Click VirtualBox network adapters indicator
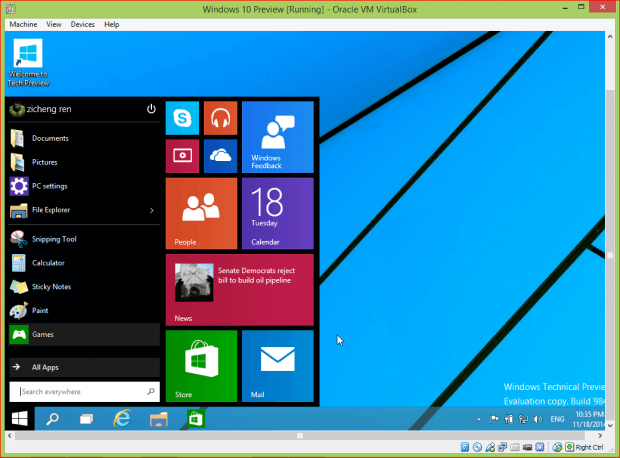This screenshot has height=458, width=620. [x=503, y=447]
